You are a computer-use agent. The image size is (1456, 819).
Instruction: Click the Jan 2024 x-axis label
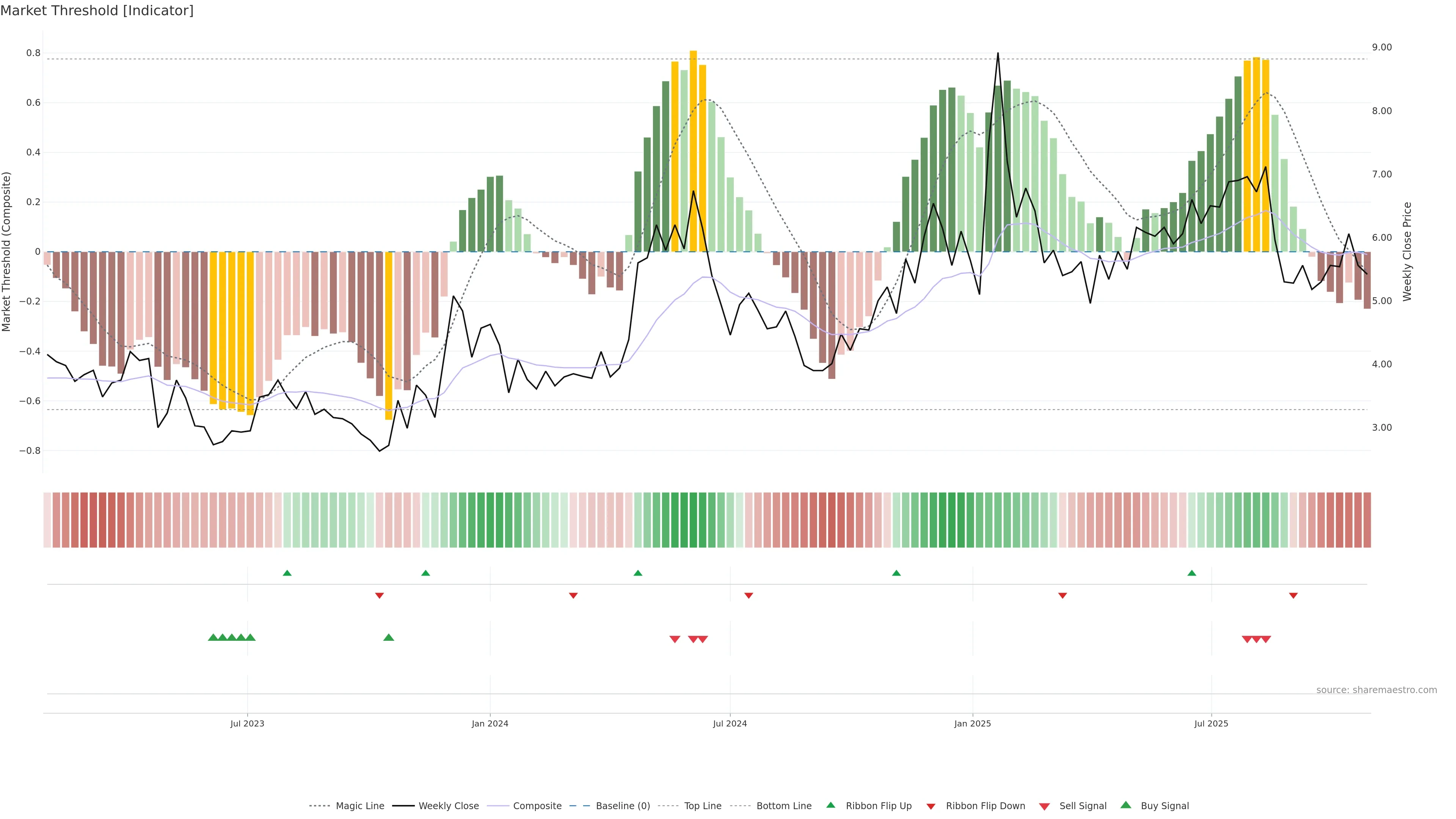(490, 723)
